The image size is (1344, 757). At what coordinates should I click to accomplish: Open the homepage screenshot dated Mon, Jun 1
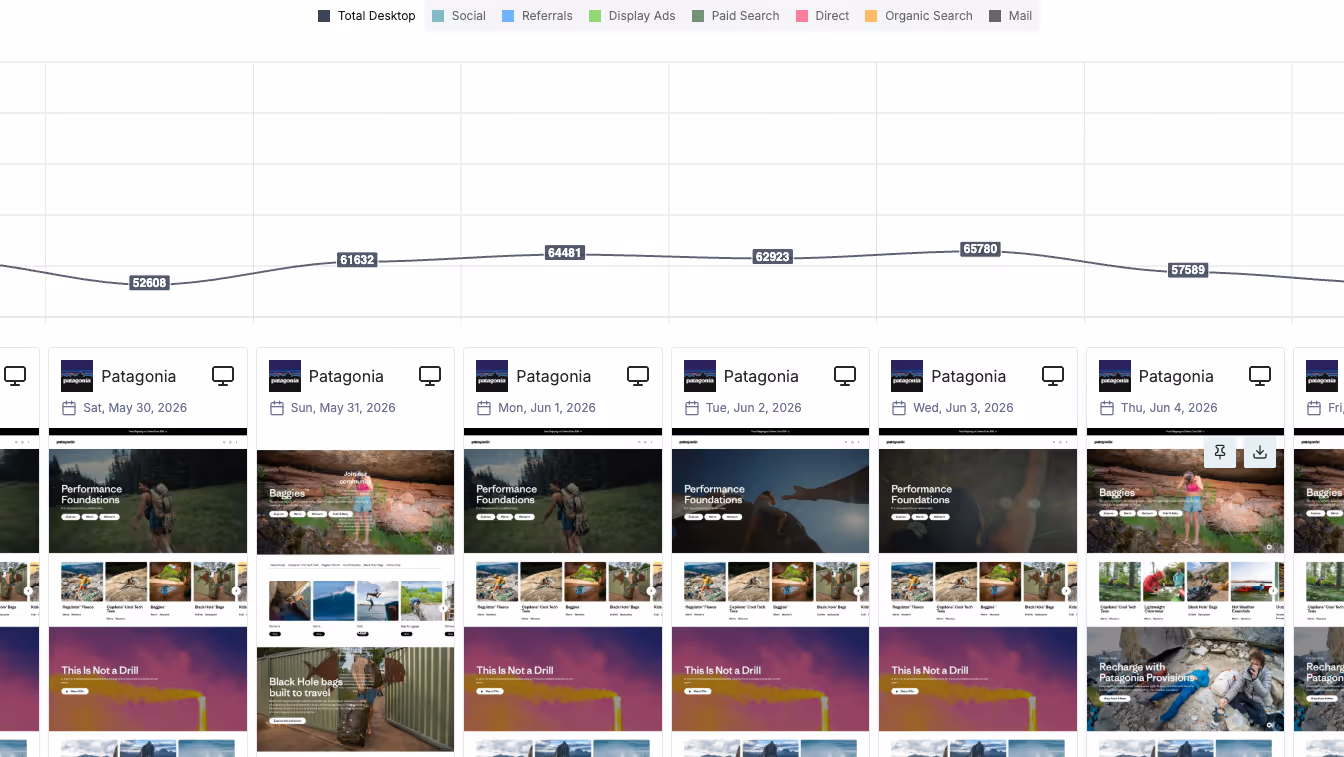click(563, 592)
